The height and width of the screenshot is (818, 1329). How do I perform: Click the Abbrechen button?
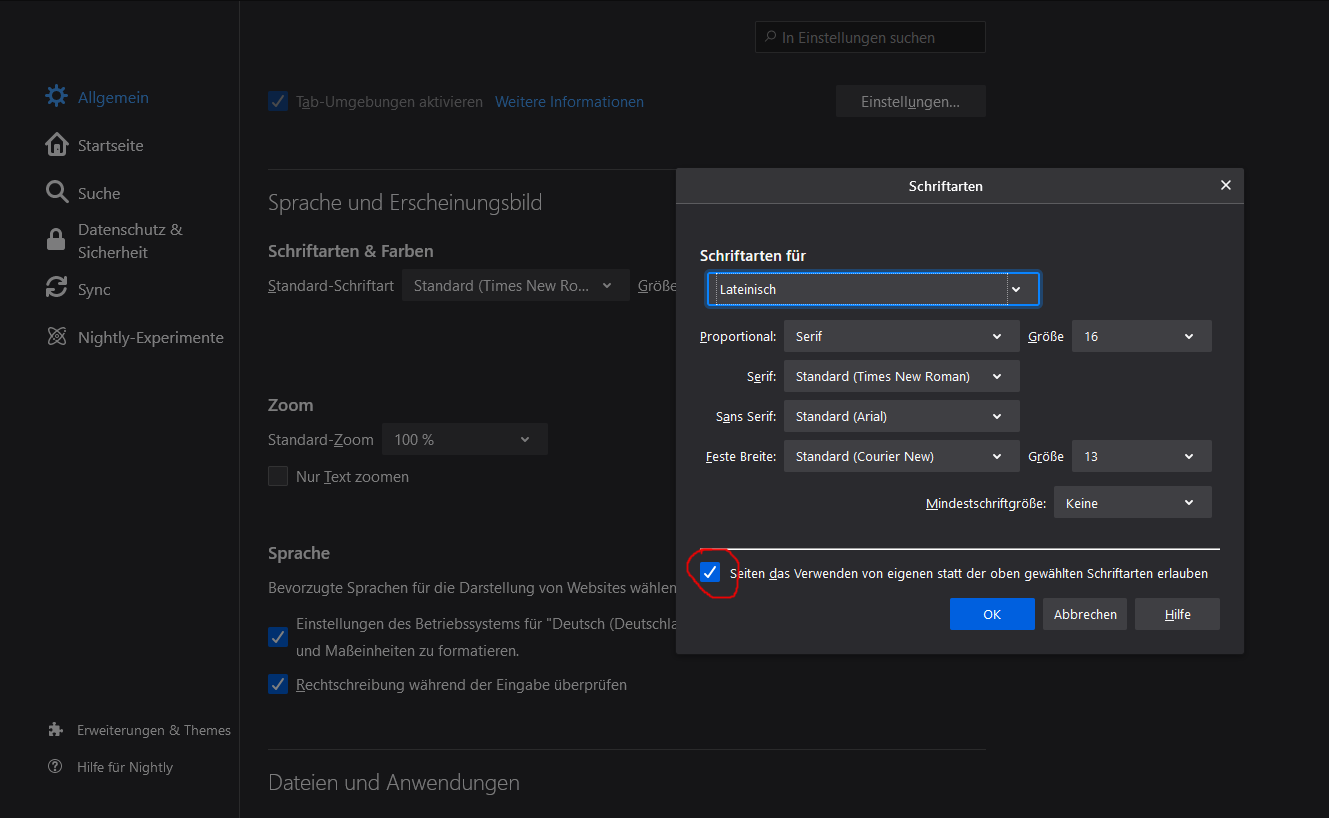click(1085, 614)
